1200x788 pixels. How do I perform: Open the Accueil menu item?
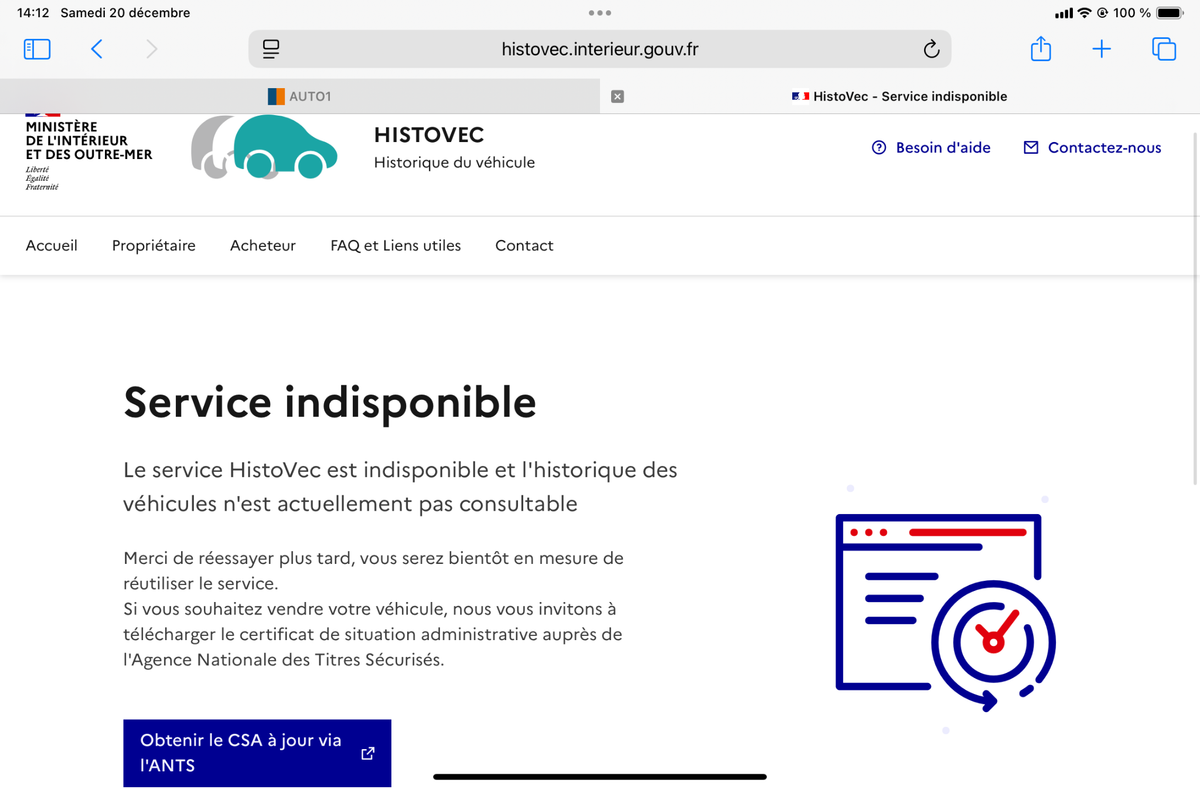pos(52,245)
